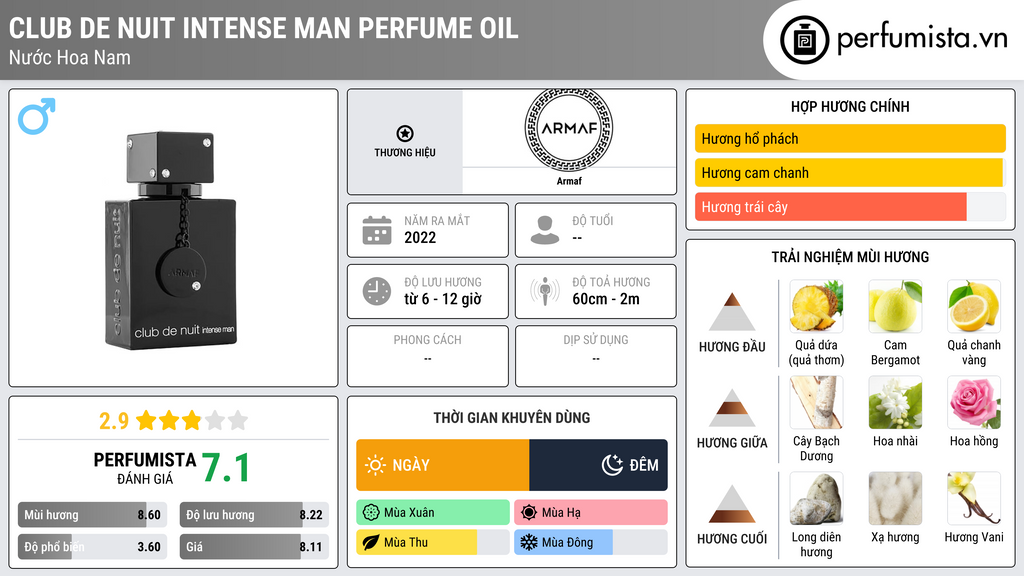Image resolution: width=1024 pixels, height=576 pixels.
Task: Click the third rating star
Action: tap(190, 420)
